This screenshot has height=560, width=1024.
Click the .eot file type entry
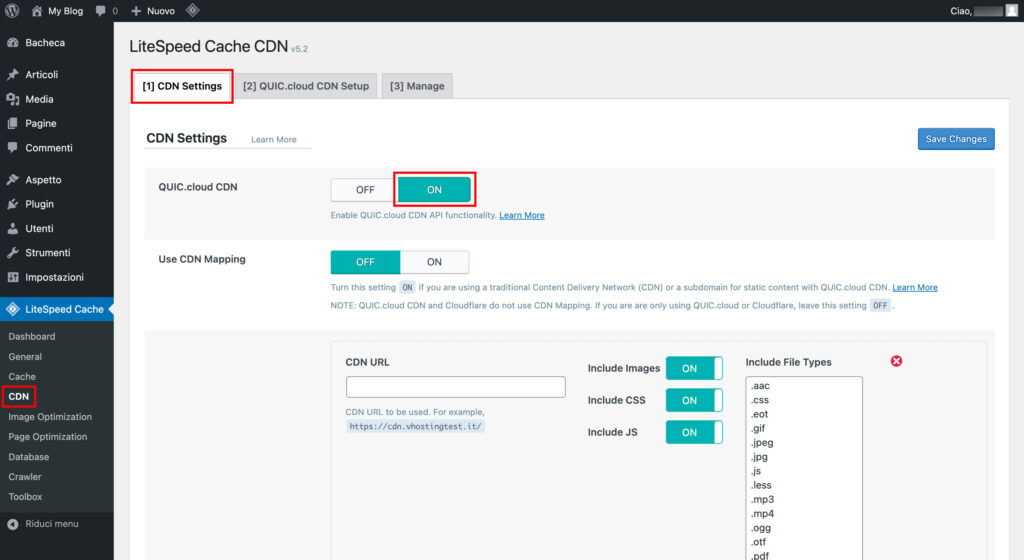point(759,414)
